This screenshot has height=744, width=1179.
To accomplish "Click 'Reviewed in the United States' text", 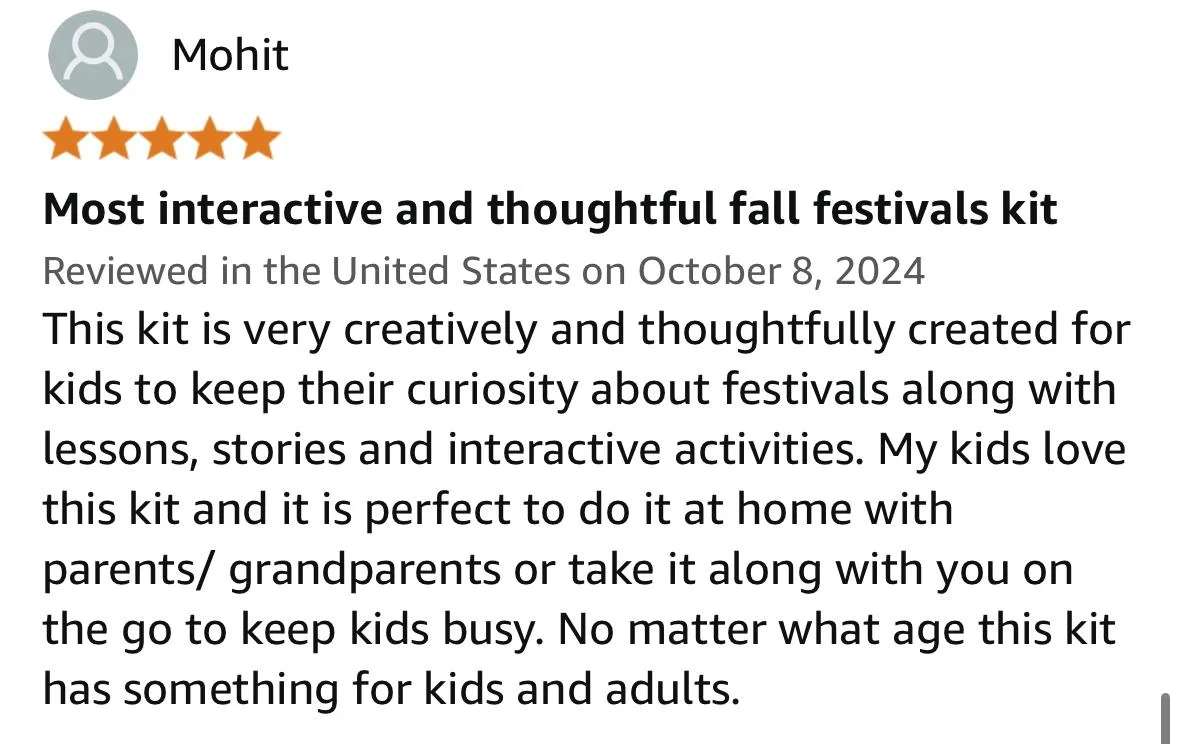I will (x=306, y=271).
